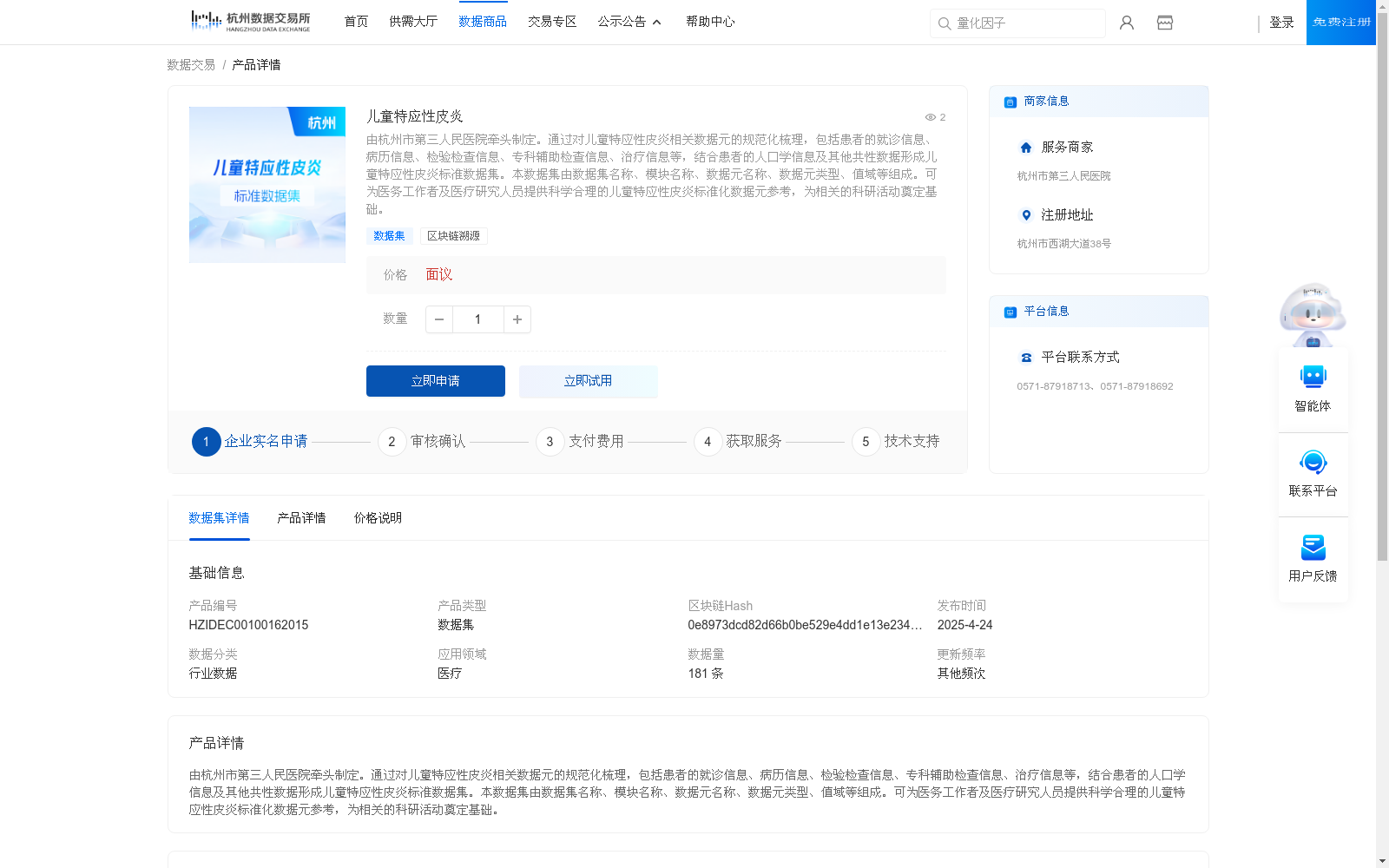Click the 登录 link
Screen dimensions: 1389x868
[1281, 23]
